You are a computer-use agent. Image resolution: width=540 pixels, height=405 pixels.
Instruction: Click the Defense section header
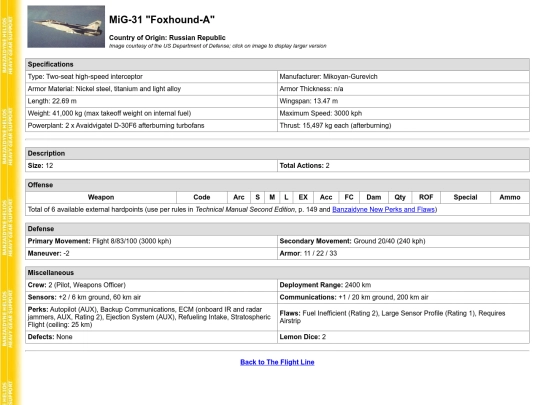(277, 229)
